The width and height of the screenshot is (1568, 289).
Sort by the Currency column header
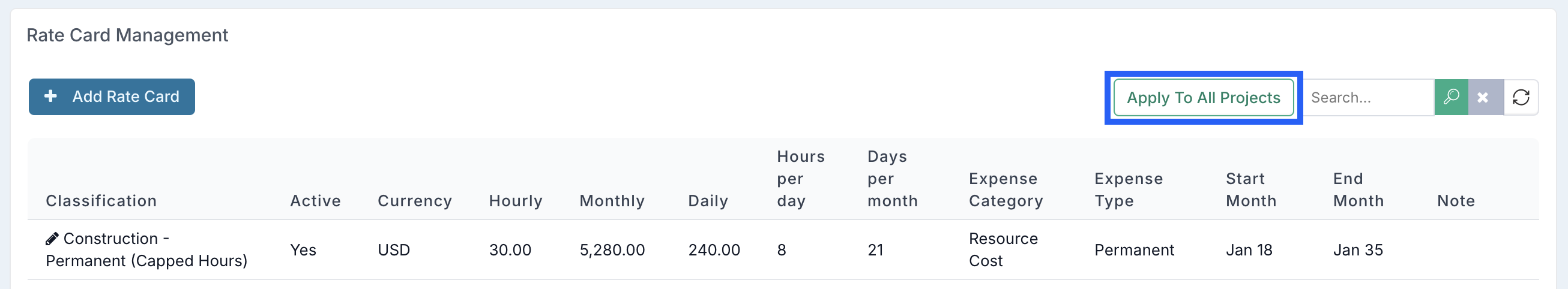[x=415, y=201]
